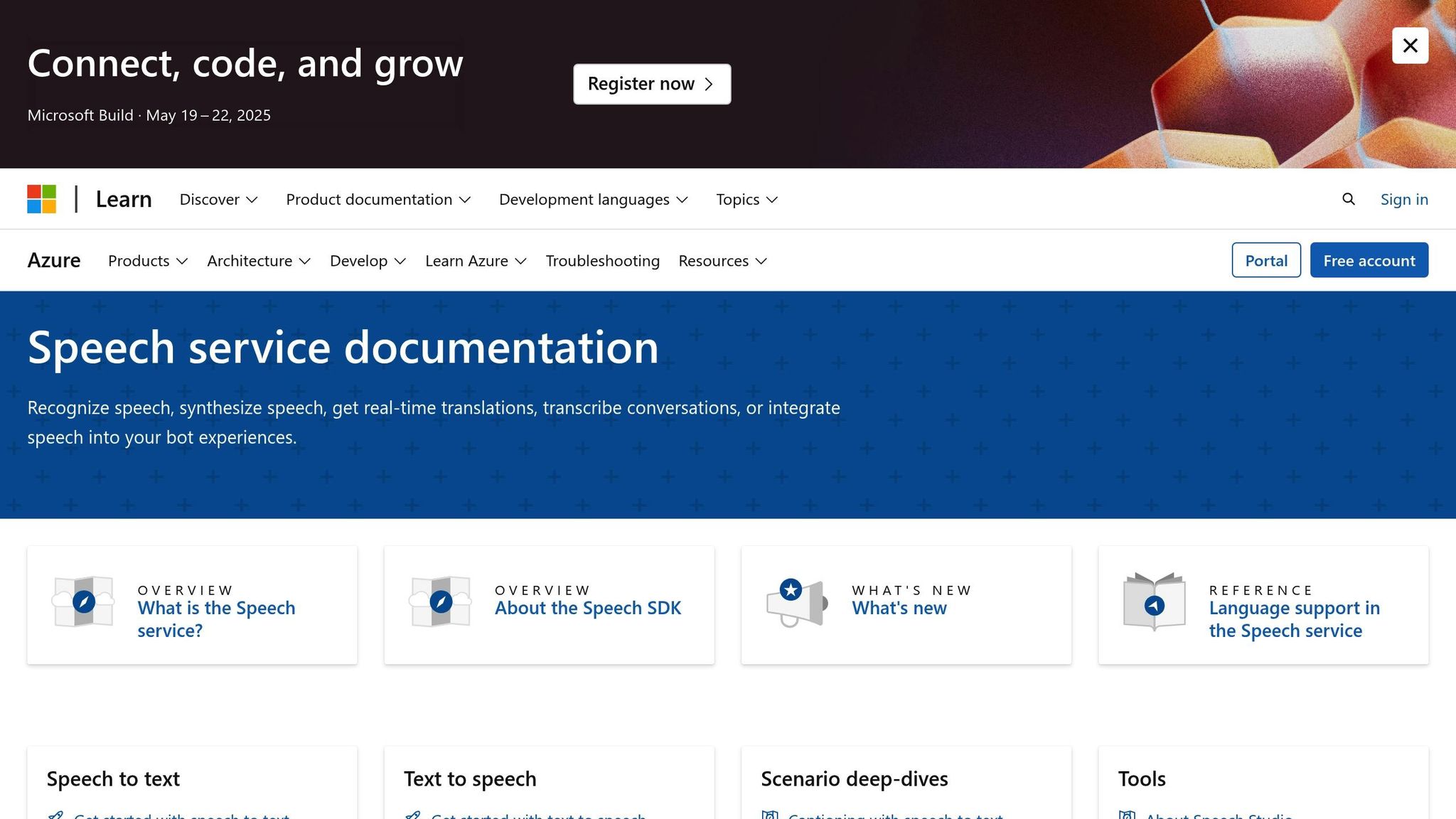Open the search magnifier icon
The image size is (1456, 819).
[1348, 199]
